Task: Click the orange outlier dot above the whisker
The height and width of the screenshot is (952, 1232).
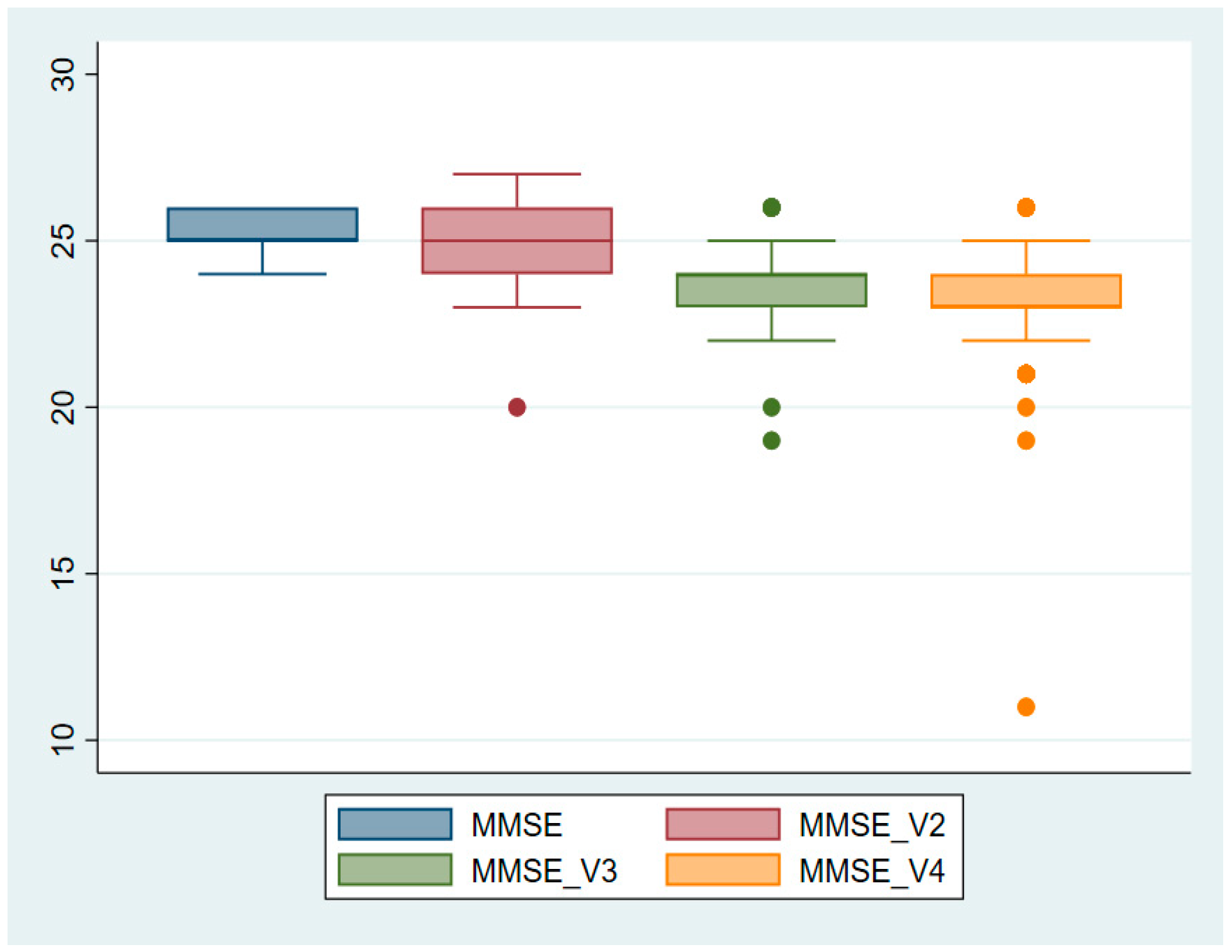Action: [x=1026, y=207]
